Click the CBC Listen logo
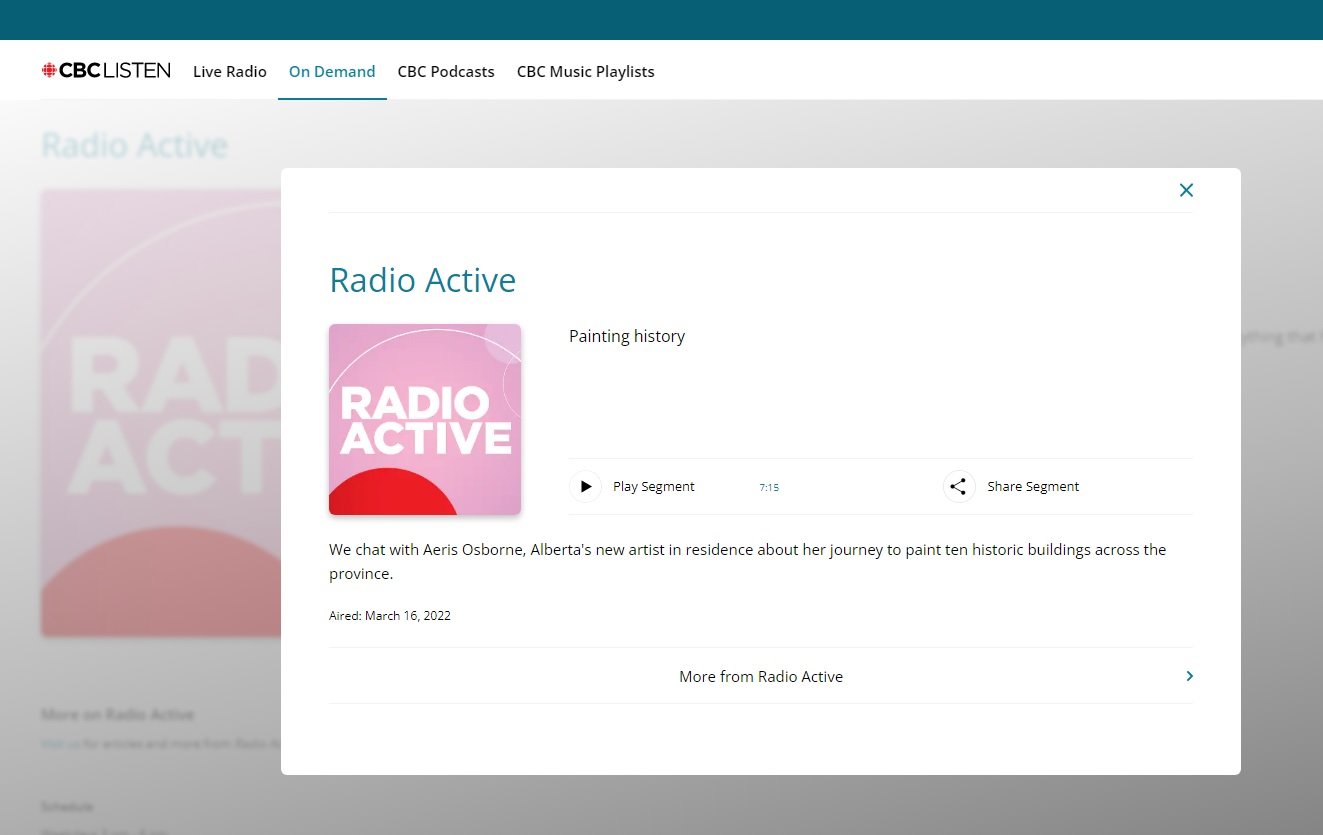1323x835 pixels. [x=106, y=70]
